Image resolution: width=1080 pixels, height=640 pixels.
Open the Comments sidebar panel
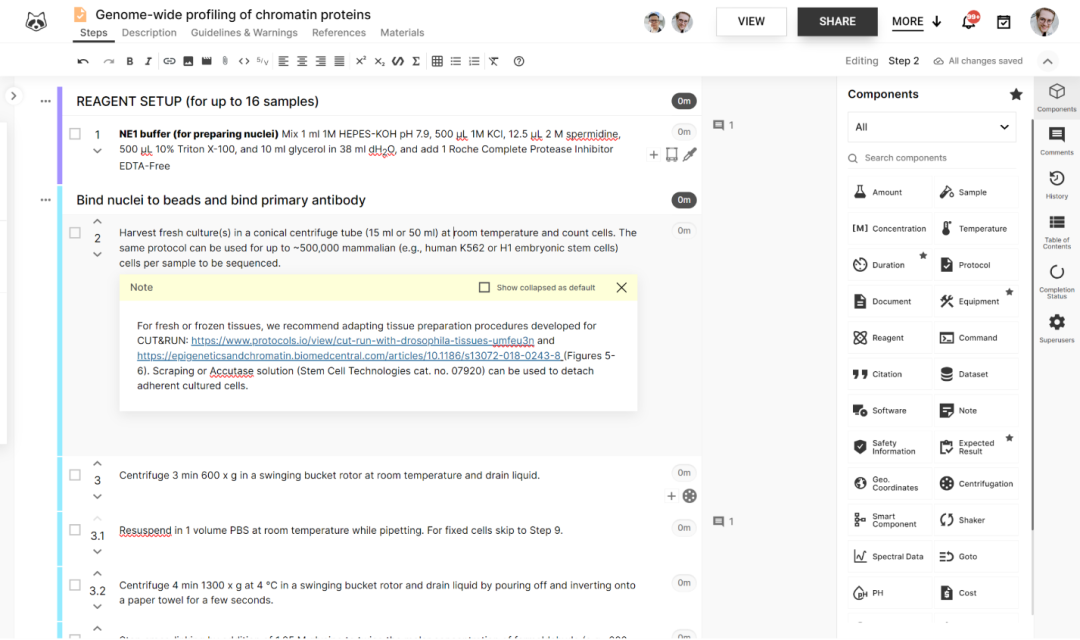click(1057, 141)
